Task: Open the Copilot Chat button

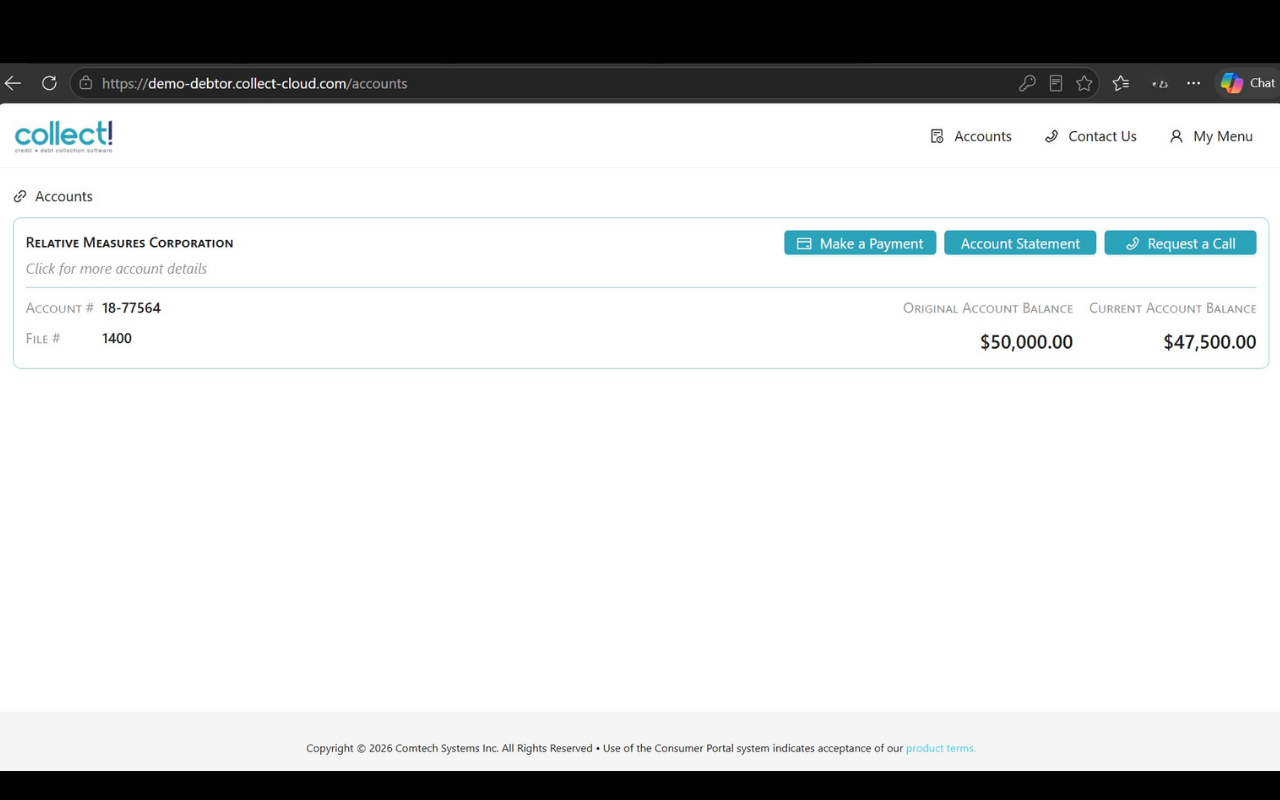Action: tap(1248, 83)
